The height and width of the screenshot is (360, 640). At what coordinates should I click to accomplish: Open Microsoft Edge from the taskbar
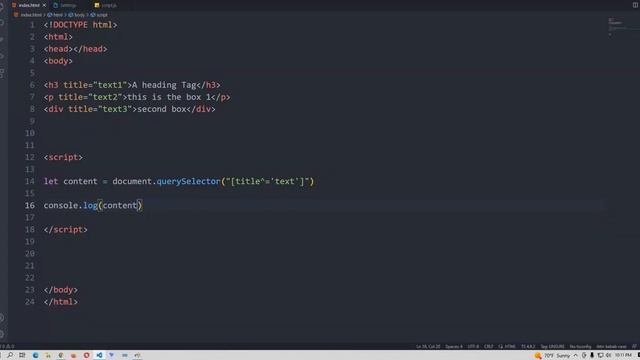(x=36, y=355)
